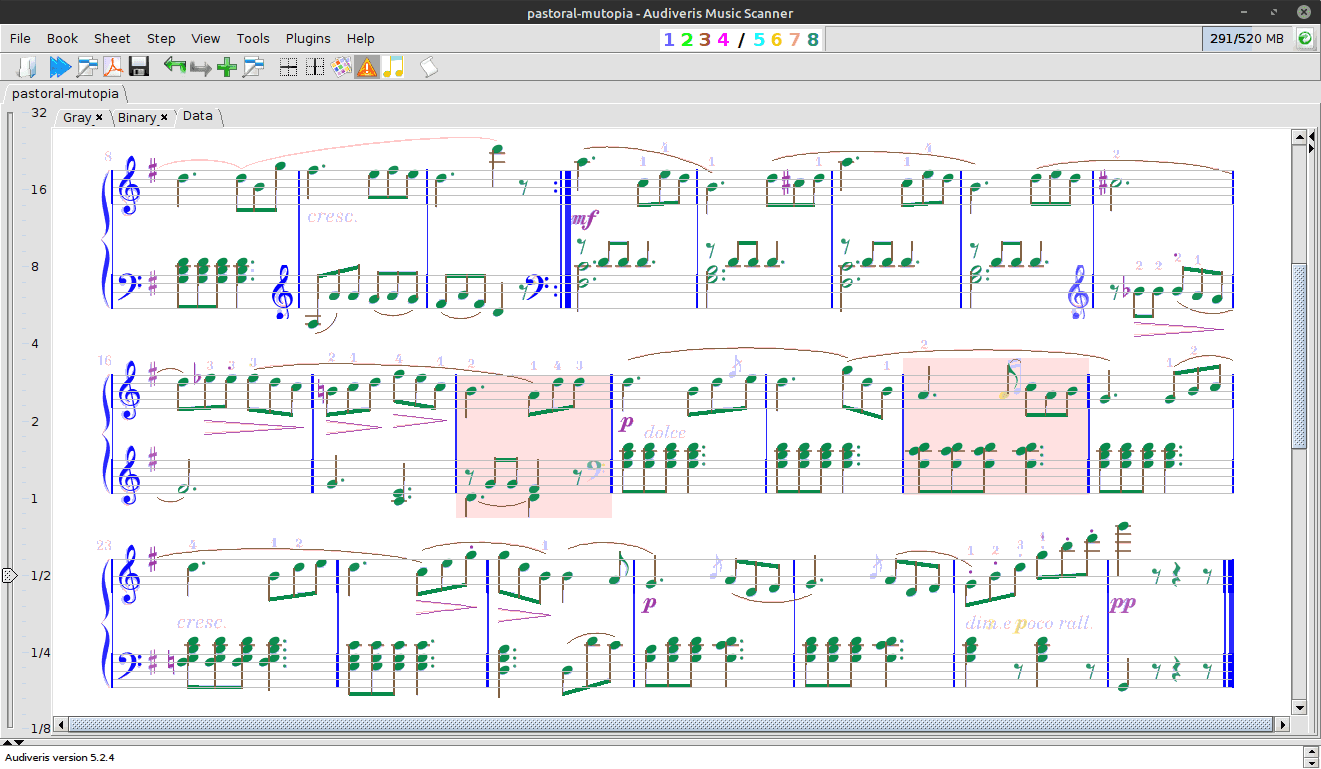Click the PDF export icon

tap(113, 67)
